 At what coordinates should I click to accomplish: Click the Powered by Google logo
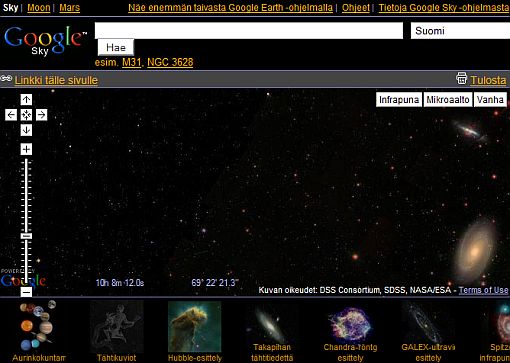23,278
